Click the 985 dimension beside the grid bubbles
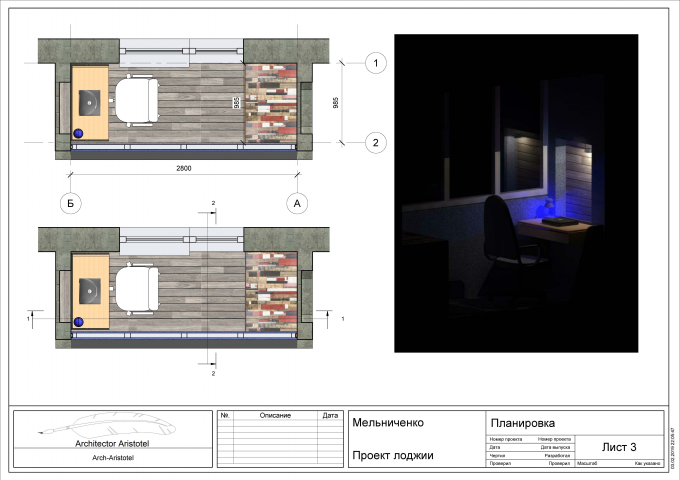Viewport: 680px width, 480px height. point(335,103)
